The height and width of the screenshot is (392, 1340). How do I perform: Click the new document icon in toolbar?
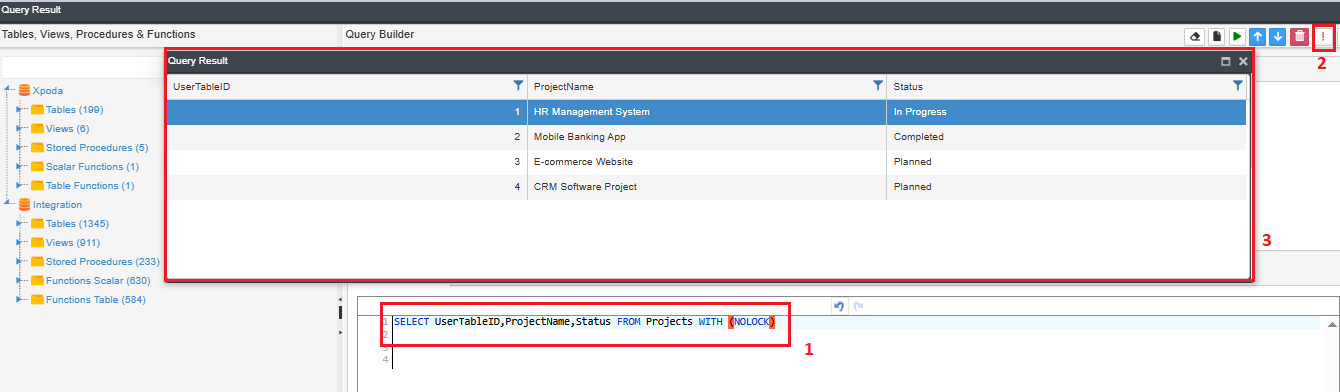coord(1217,37)
